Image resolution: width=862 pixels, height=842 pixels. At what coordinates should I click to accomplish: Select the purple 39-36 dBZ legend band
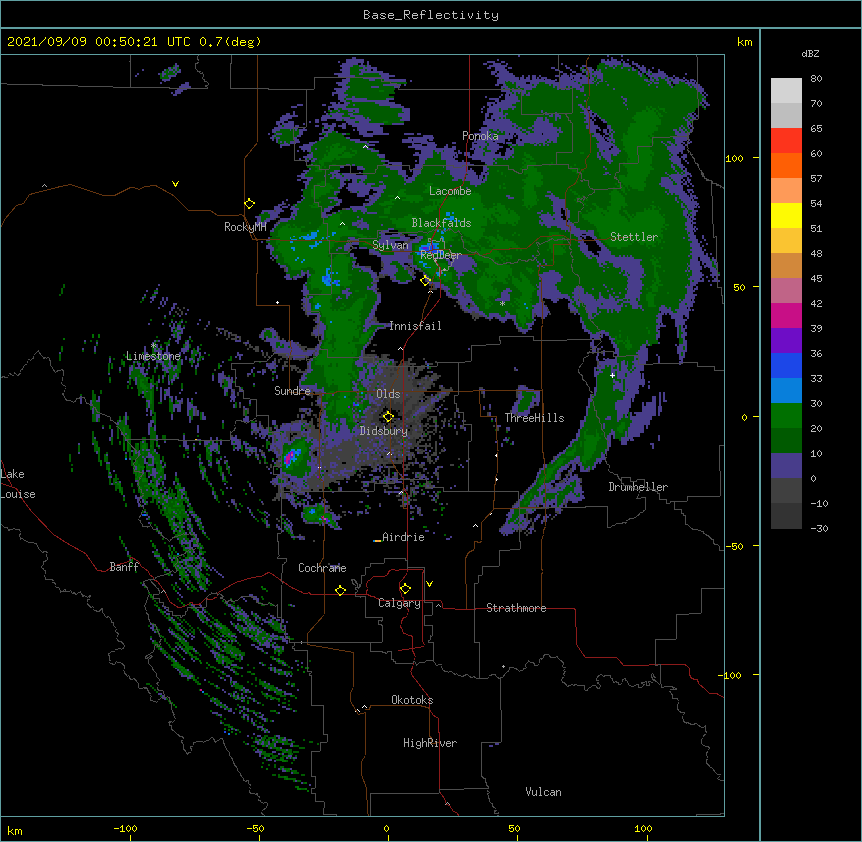click(786, 341)
